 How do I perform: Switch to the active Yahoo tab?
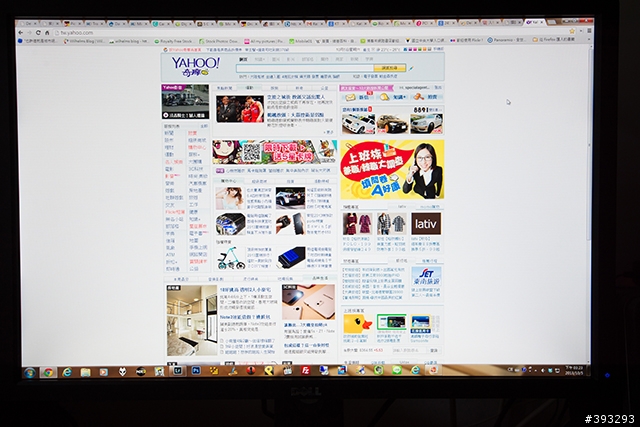pyautogui.click(x=535, y=22)
